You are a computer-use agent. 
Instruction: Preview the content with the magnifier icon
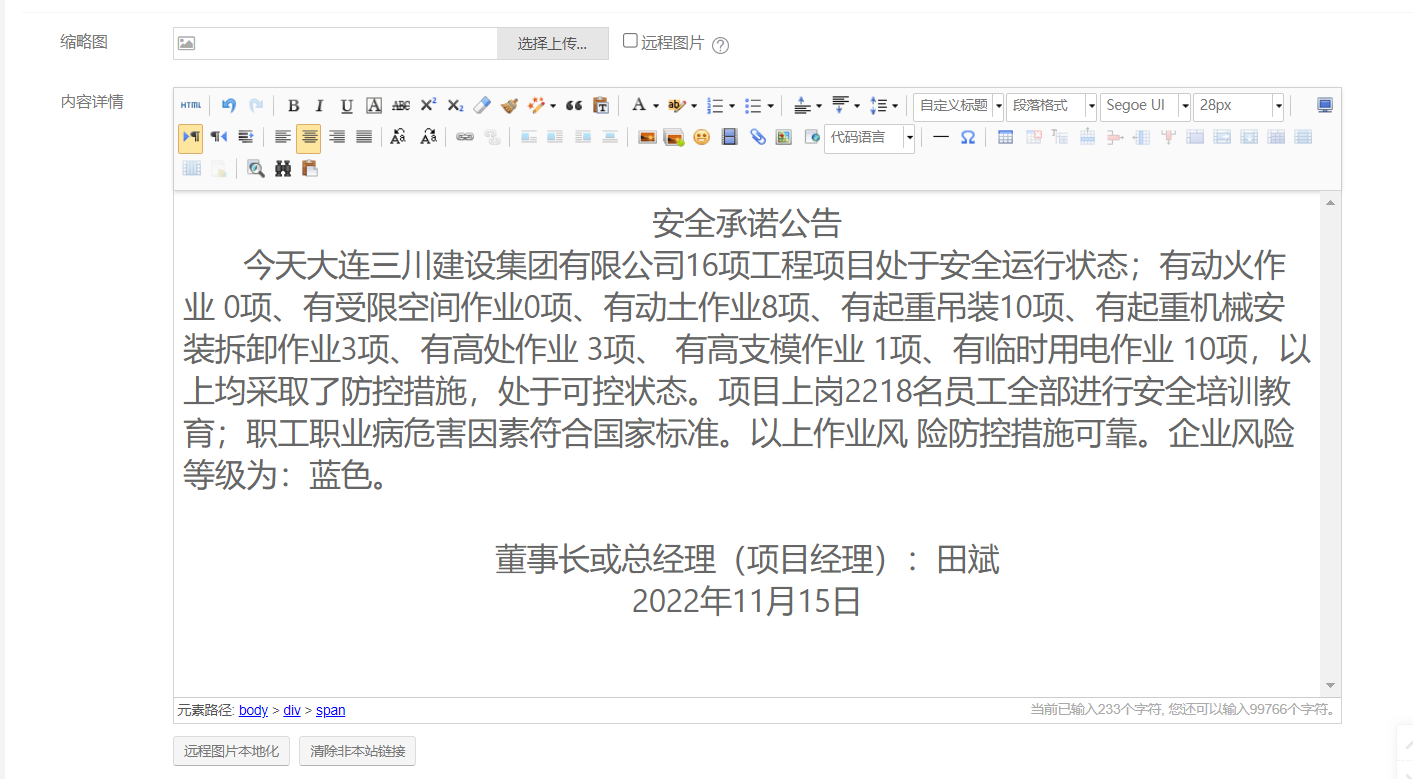click(x=256, y=169)
